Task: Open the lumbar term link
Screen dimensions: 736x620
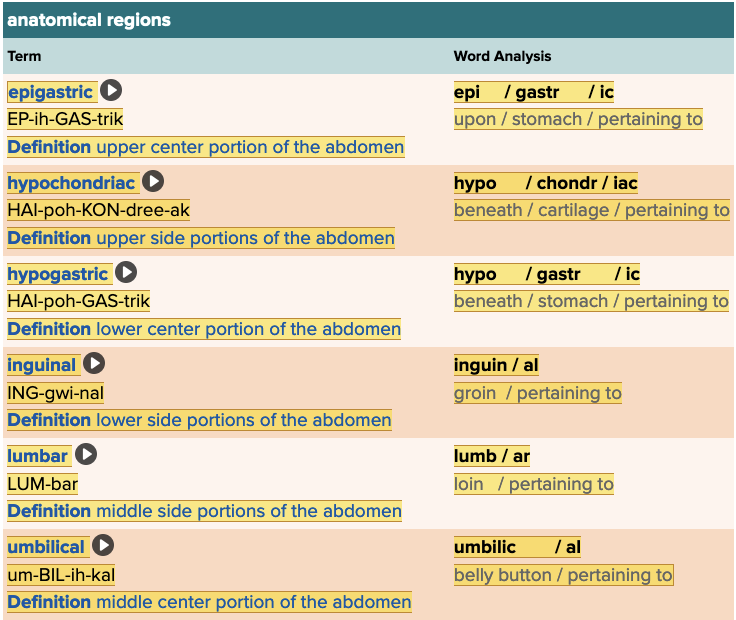Action: point(38,456)
